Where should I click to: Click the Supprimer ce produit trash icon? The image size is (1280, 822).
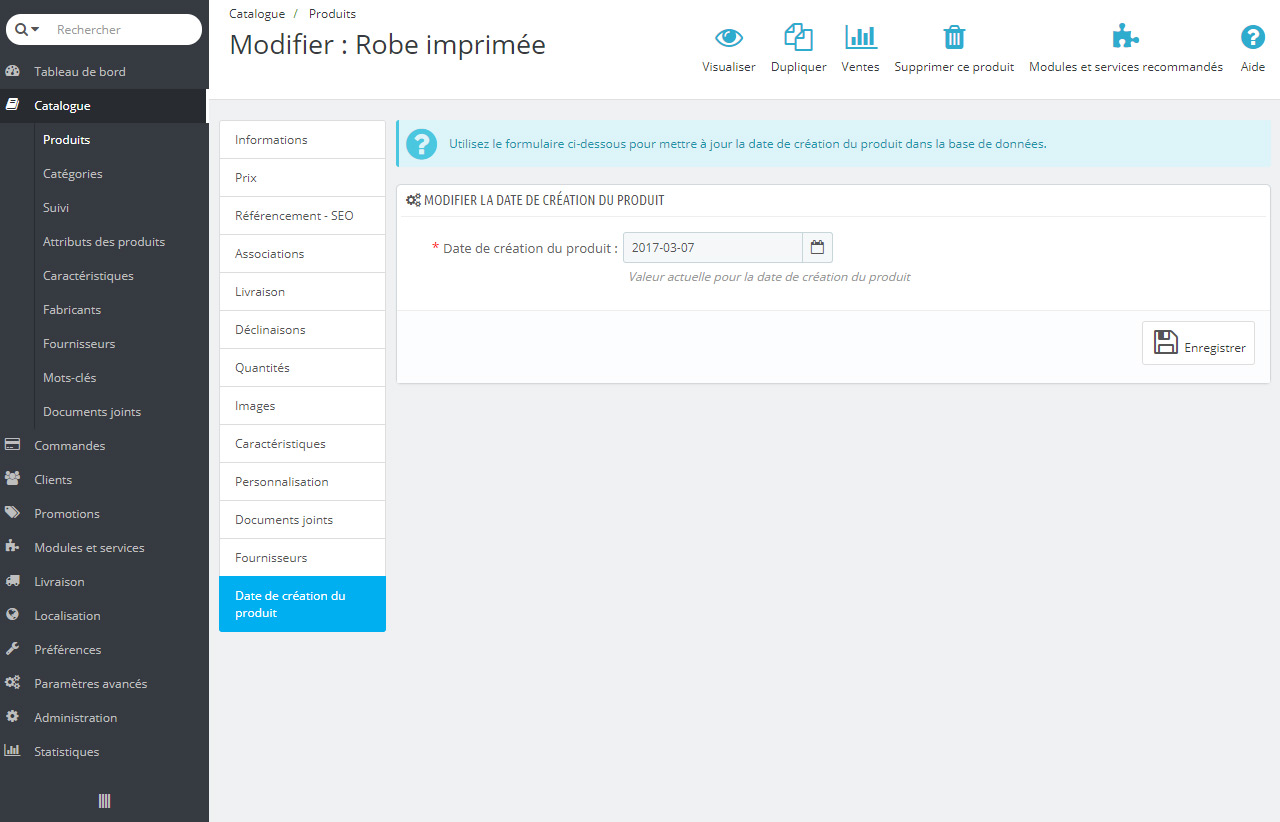tap(954, 38)
